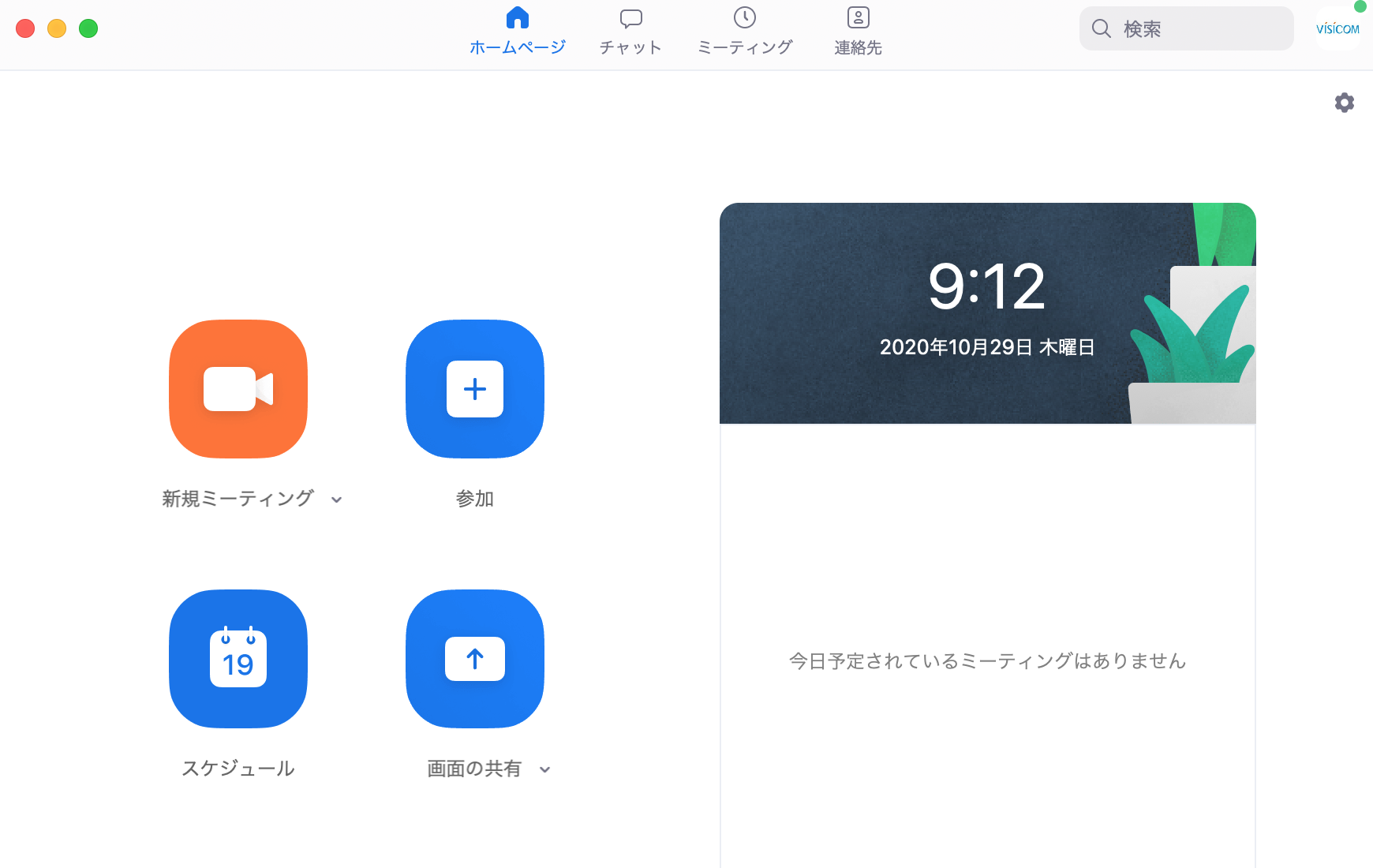
Task: Switch to the ホームページ (Home) tab
Action: [518, 32]
